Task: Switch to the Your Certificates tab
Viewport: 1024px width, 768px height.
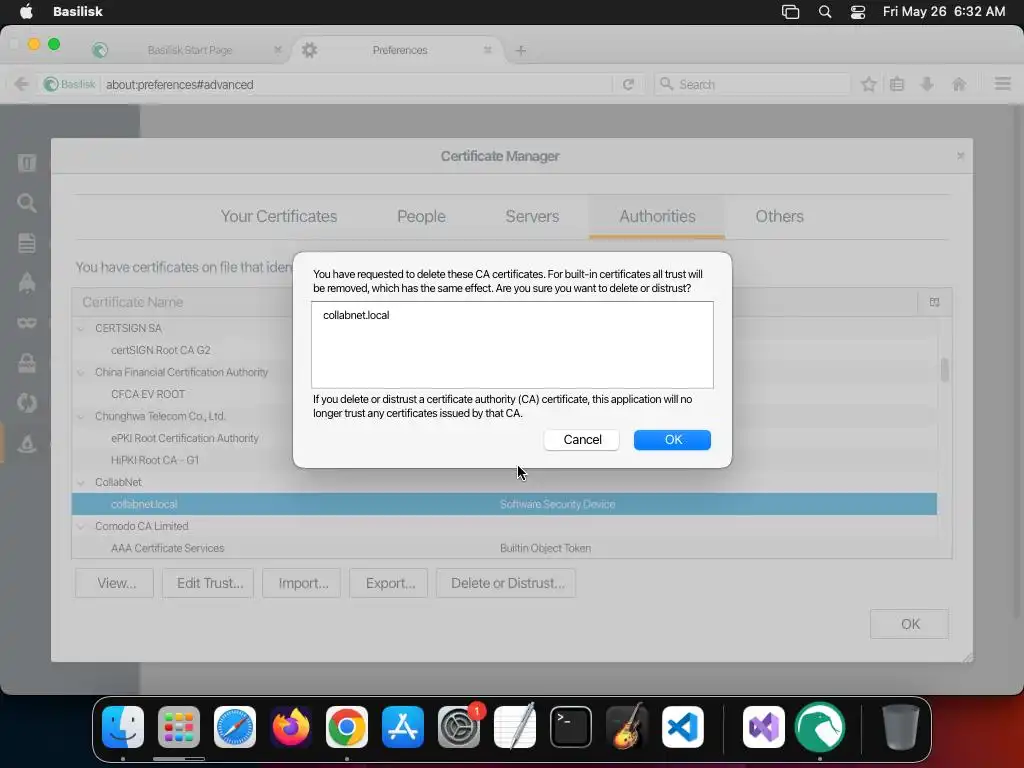Action: click(279, 216)
